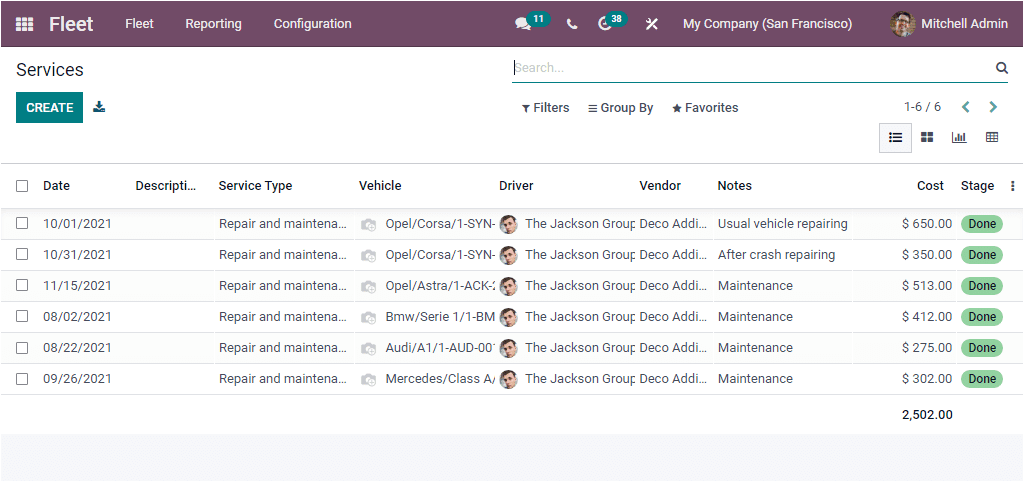Switch to pivot view icon
1024x482 pixels.
992,137
